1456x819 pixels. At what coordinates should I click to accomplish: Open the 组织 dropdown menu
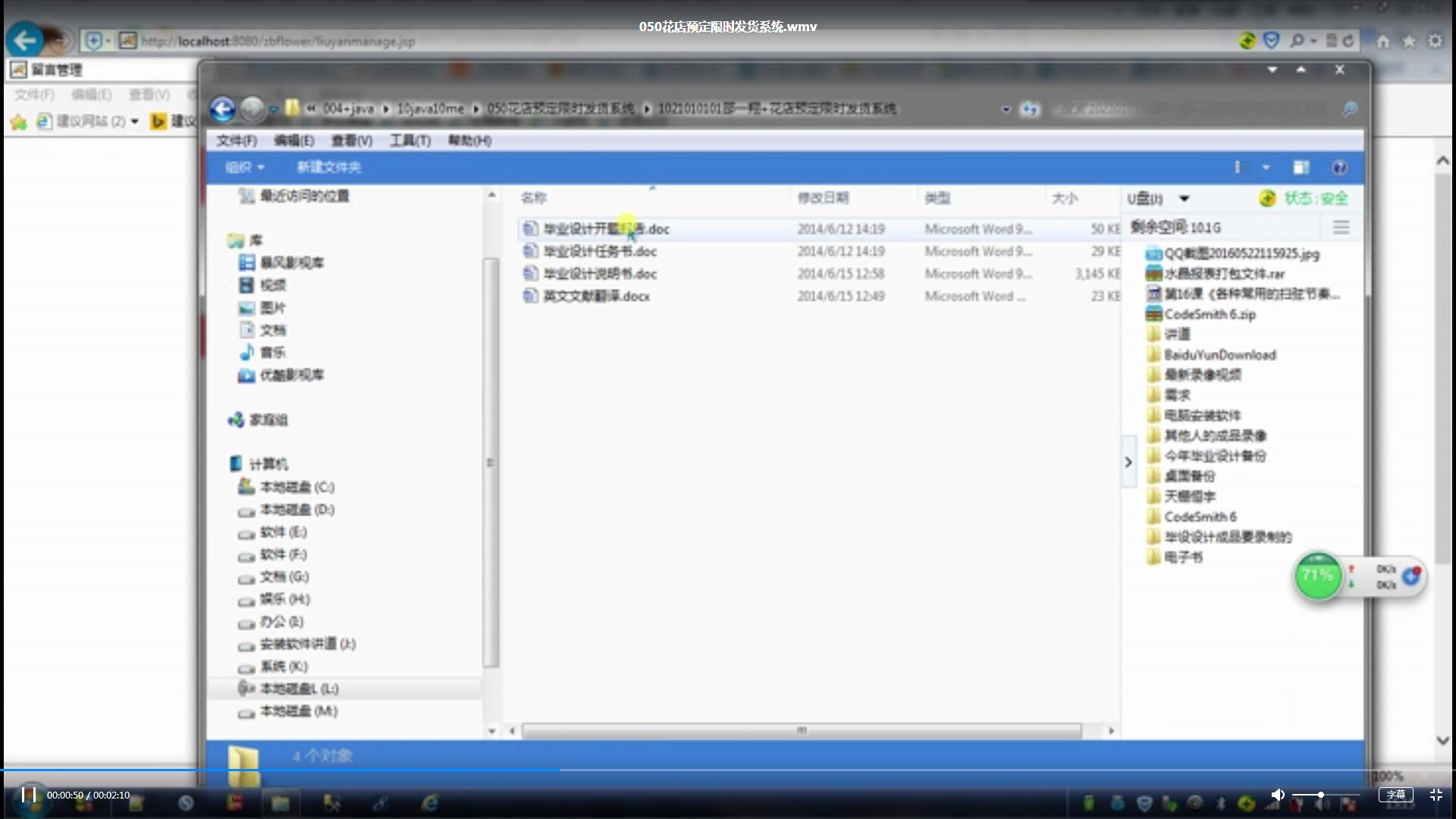(x=244, y=168)
